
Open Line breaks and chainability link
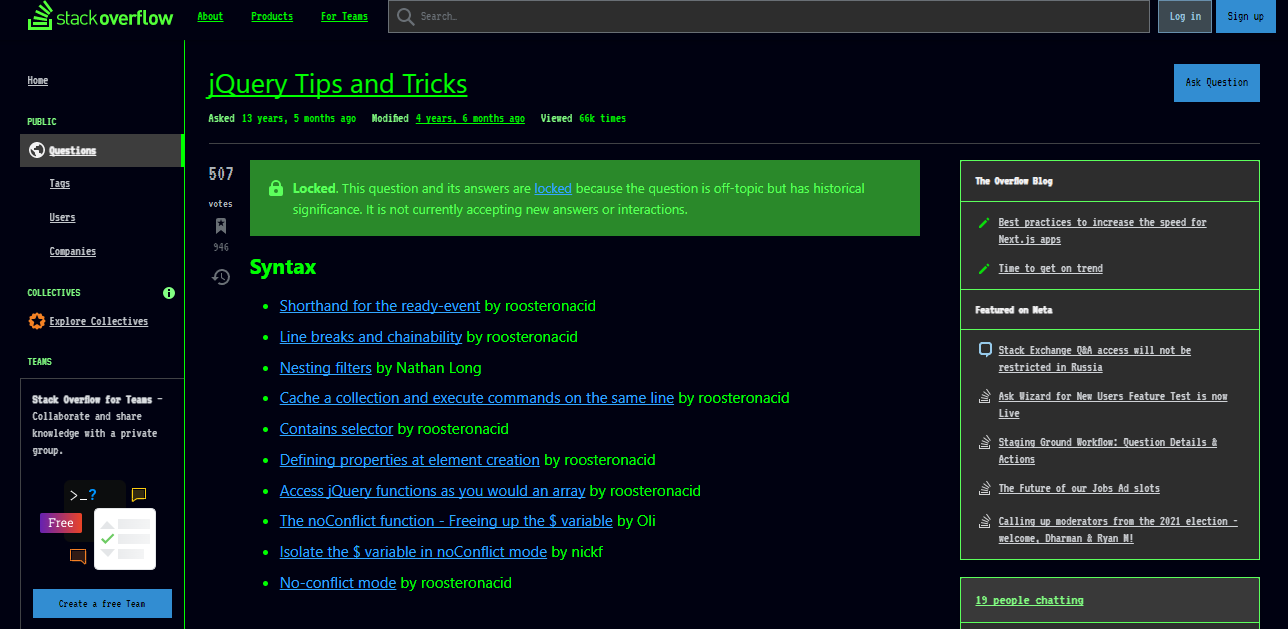click(x=371, y=337)
